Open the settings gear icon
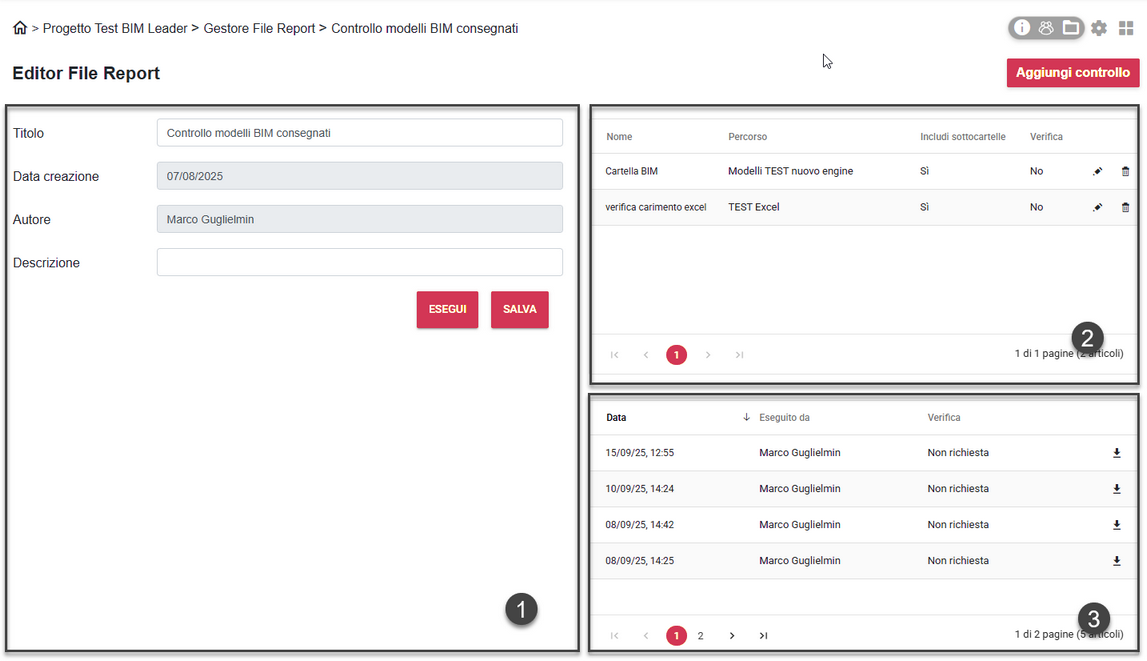The height and width of the screenshot is (661, 1147). pyautogui.click(x=1098, y=28)
